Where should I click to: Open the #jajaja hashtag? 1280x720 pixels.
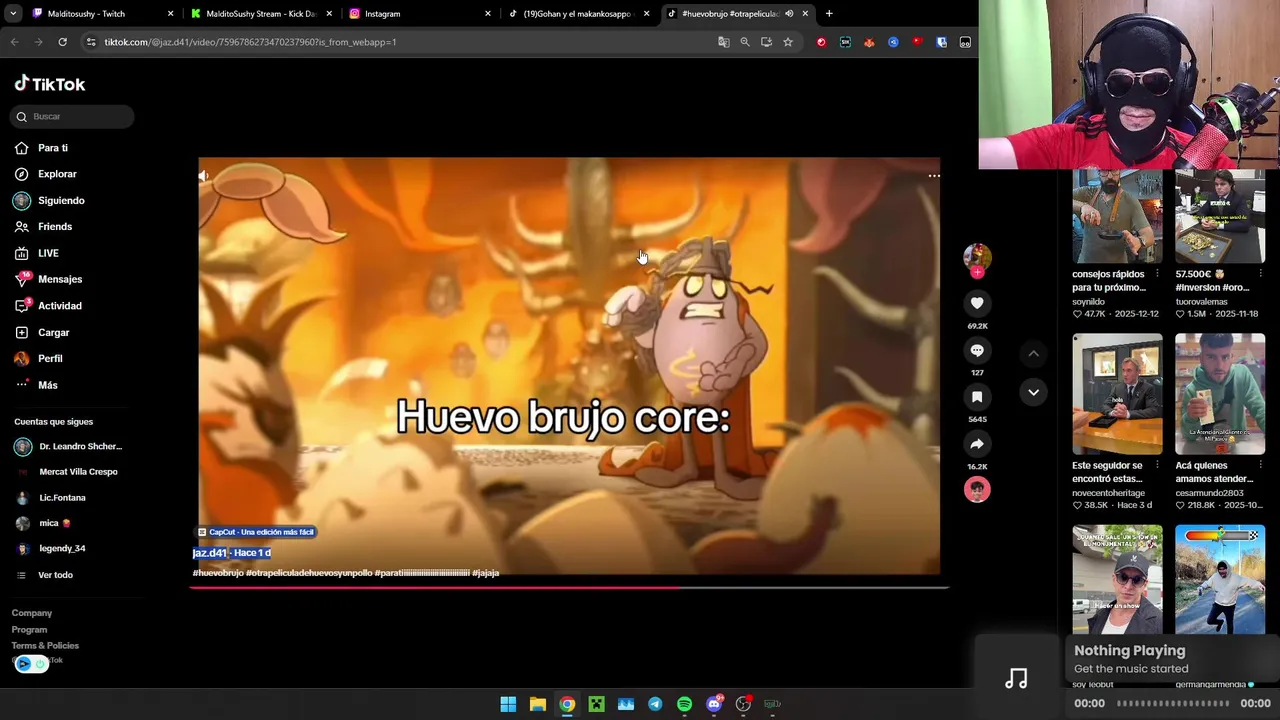tap(485, 573)
